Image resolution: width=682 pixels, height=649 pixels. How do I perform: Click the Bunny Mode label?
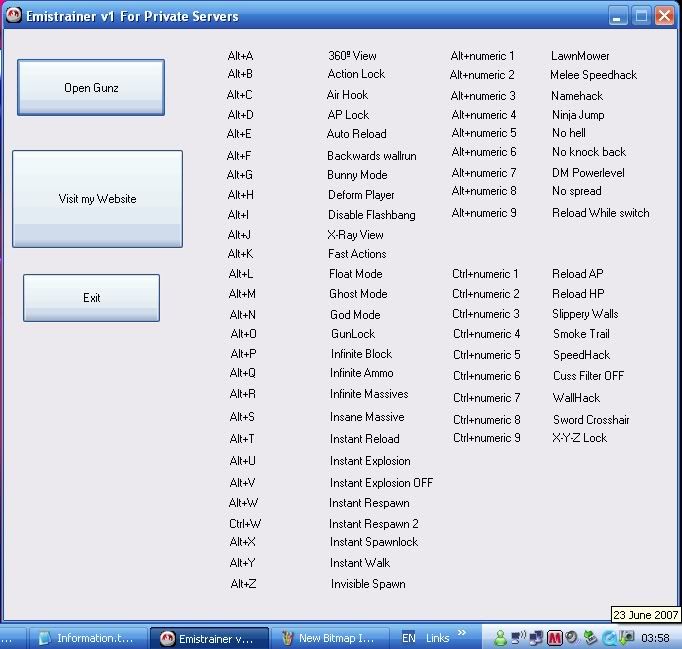pyautogui.click(x=357, y=175)
